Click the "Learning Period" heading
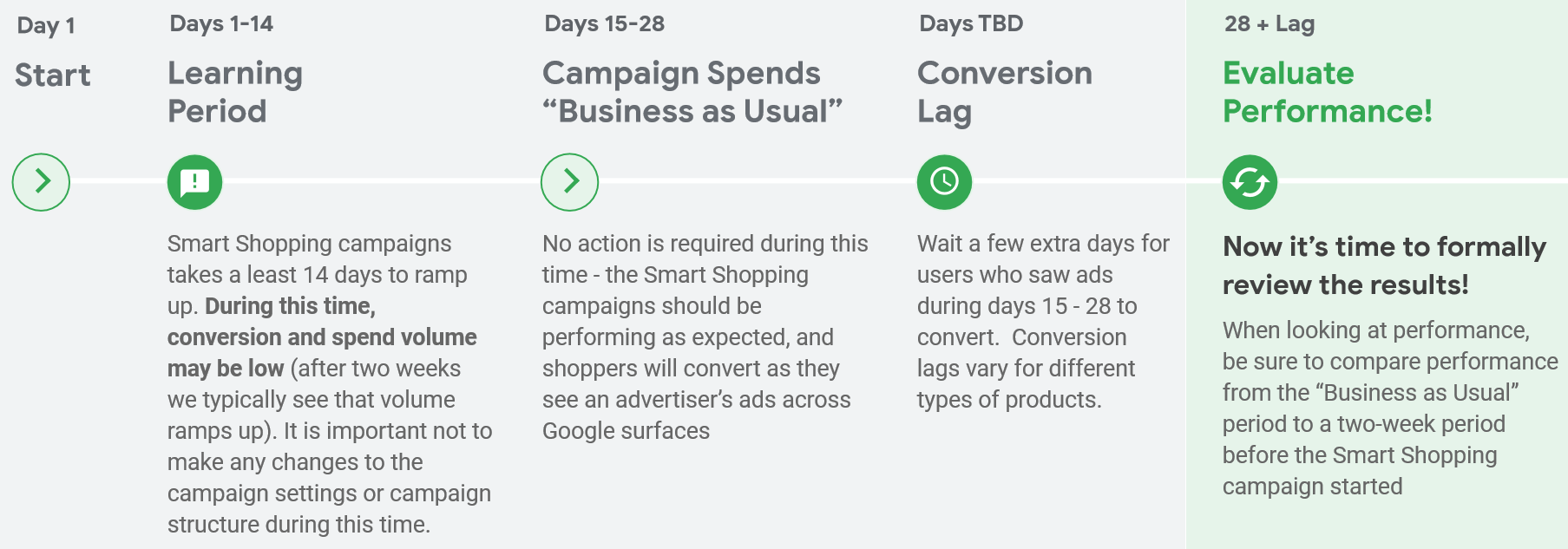This screenshot has height=549, width=1568. coord(235,92)
